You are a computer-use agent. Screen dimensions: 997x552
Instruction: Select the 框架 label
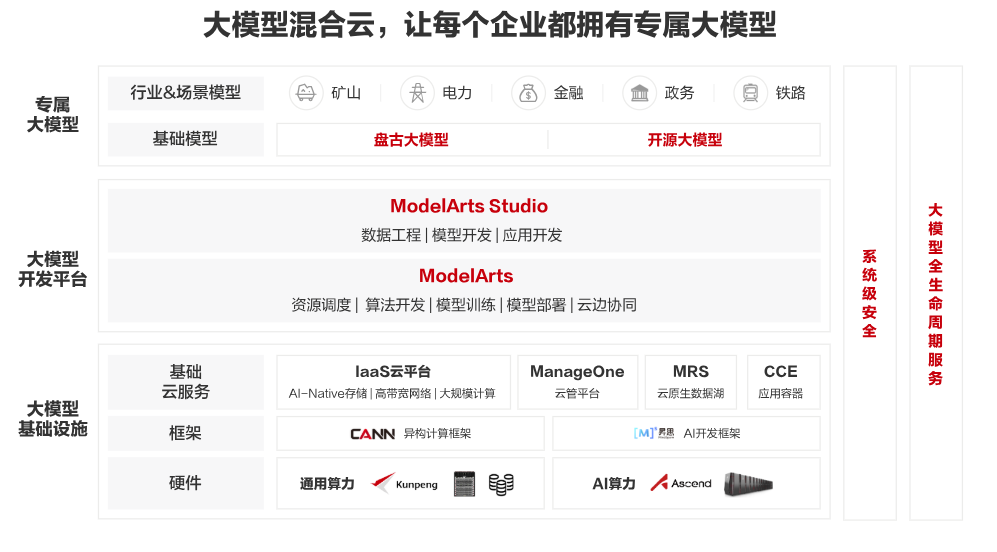[x=186, y=434]
